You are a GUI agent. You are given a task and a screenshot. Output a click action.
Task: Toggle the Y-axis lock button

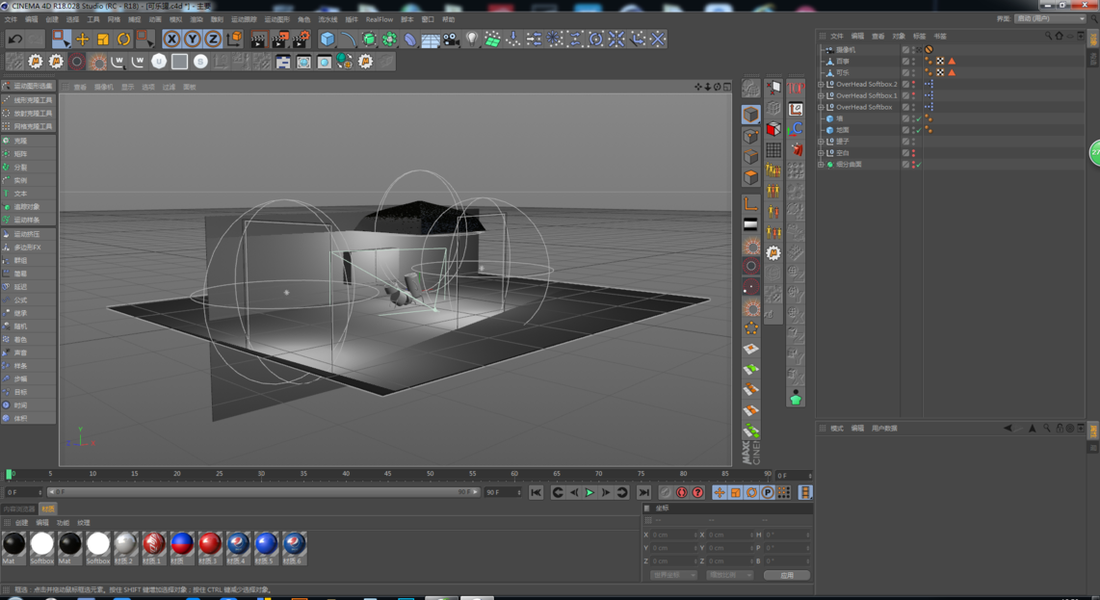pos(192,39)
